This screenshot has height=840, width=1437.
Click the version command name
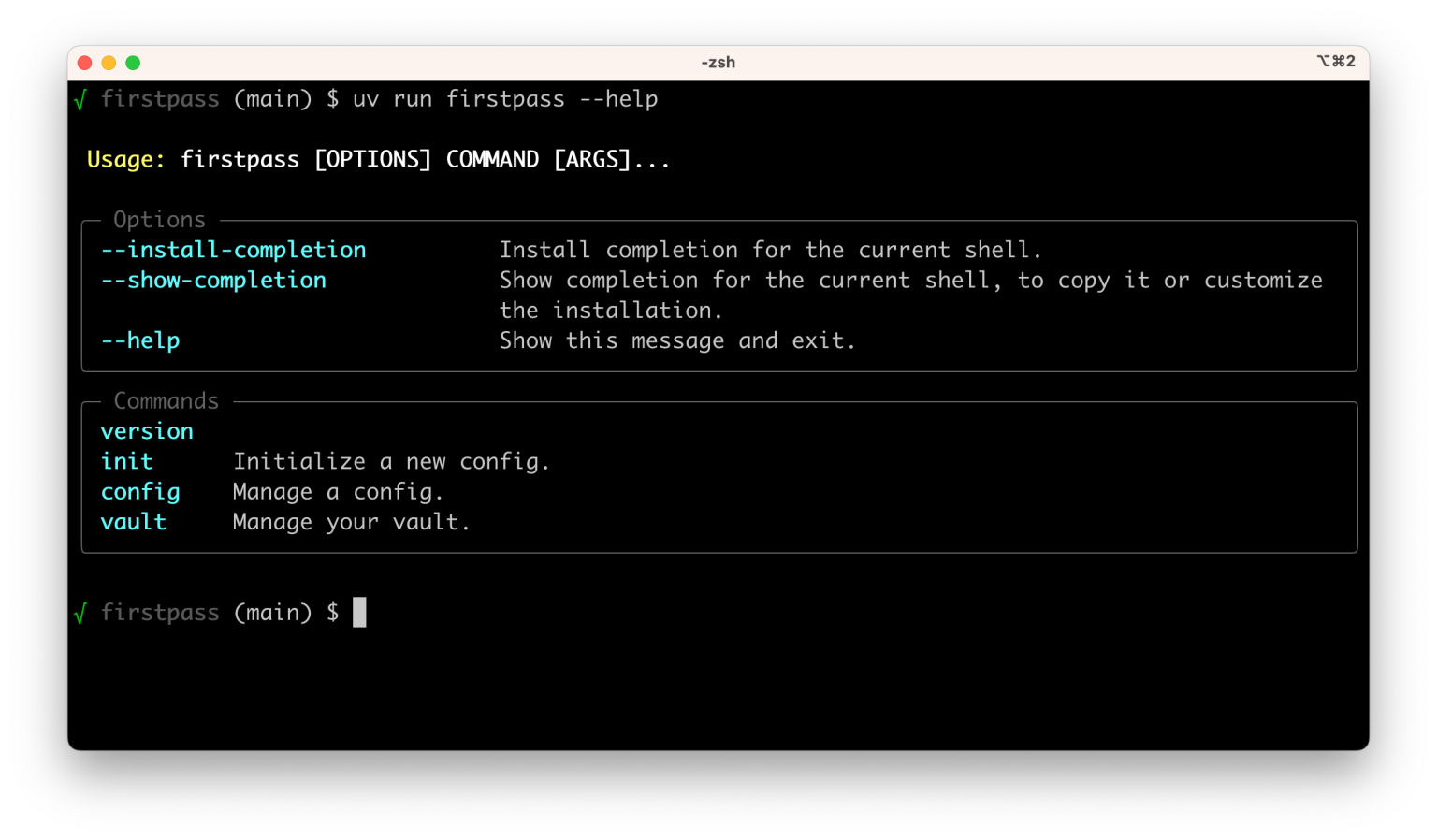pos(147,431)
